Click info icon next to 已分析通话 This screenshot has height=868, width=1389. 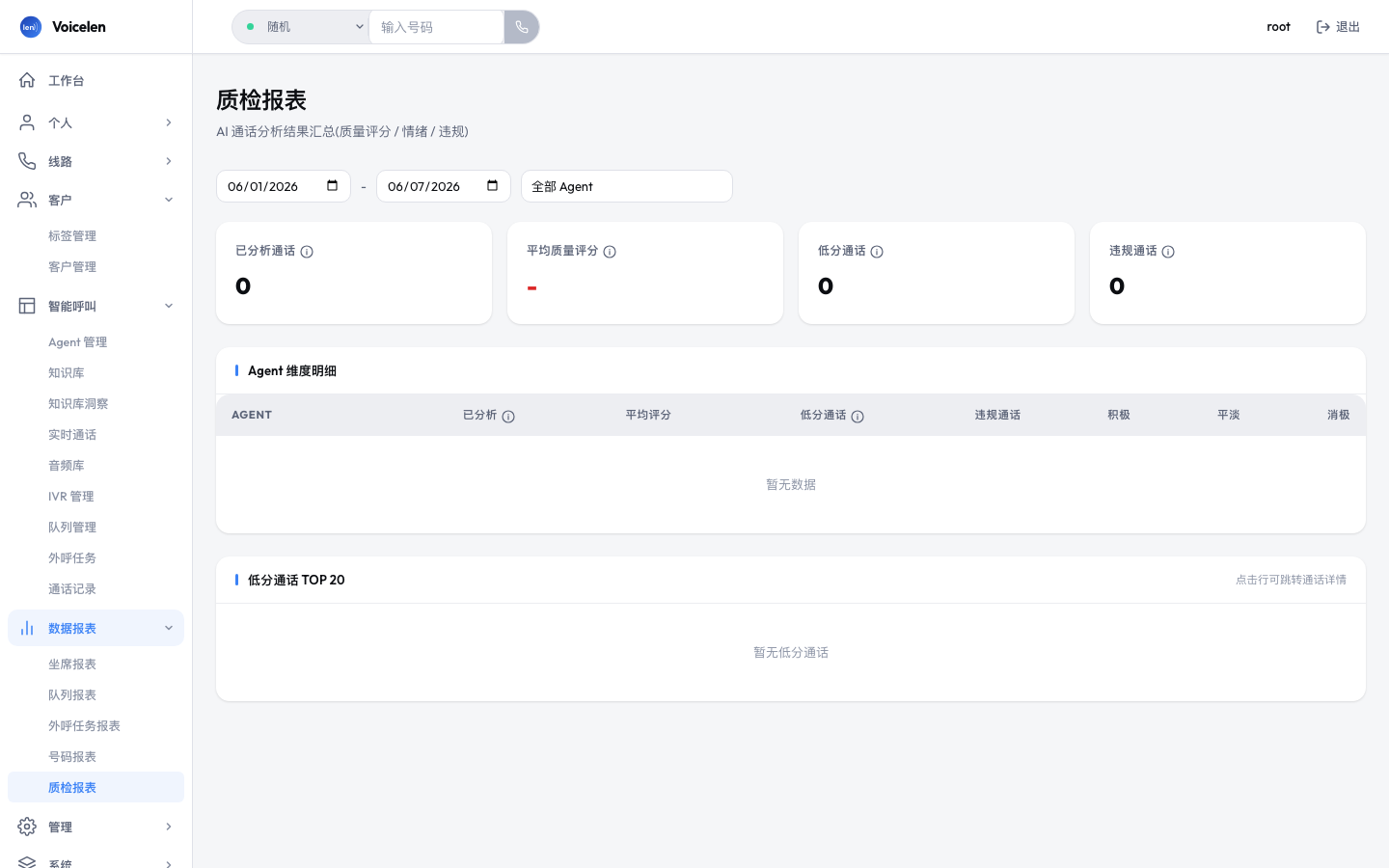point(307,252)
